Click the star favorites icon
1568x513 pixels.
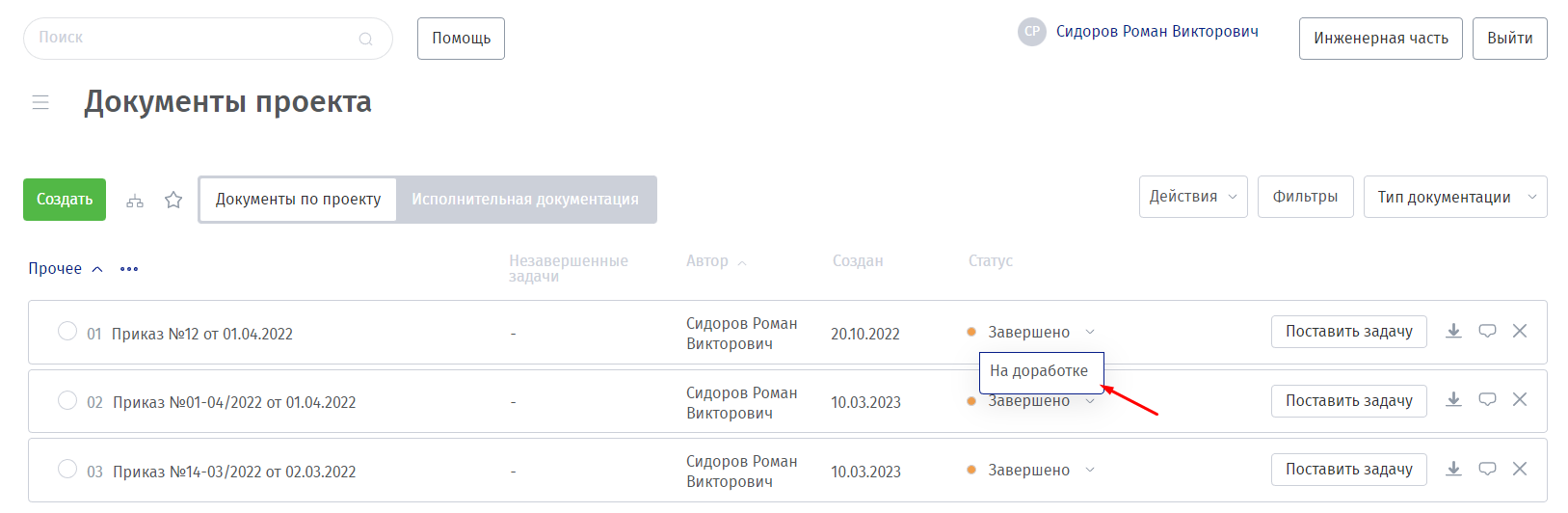pos(173,200)
